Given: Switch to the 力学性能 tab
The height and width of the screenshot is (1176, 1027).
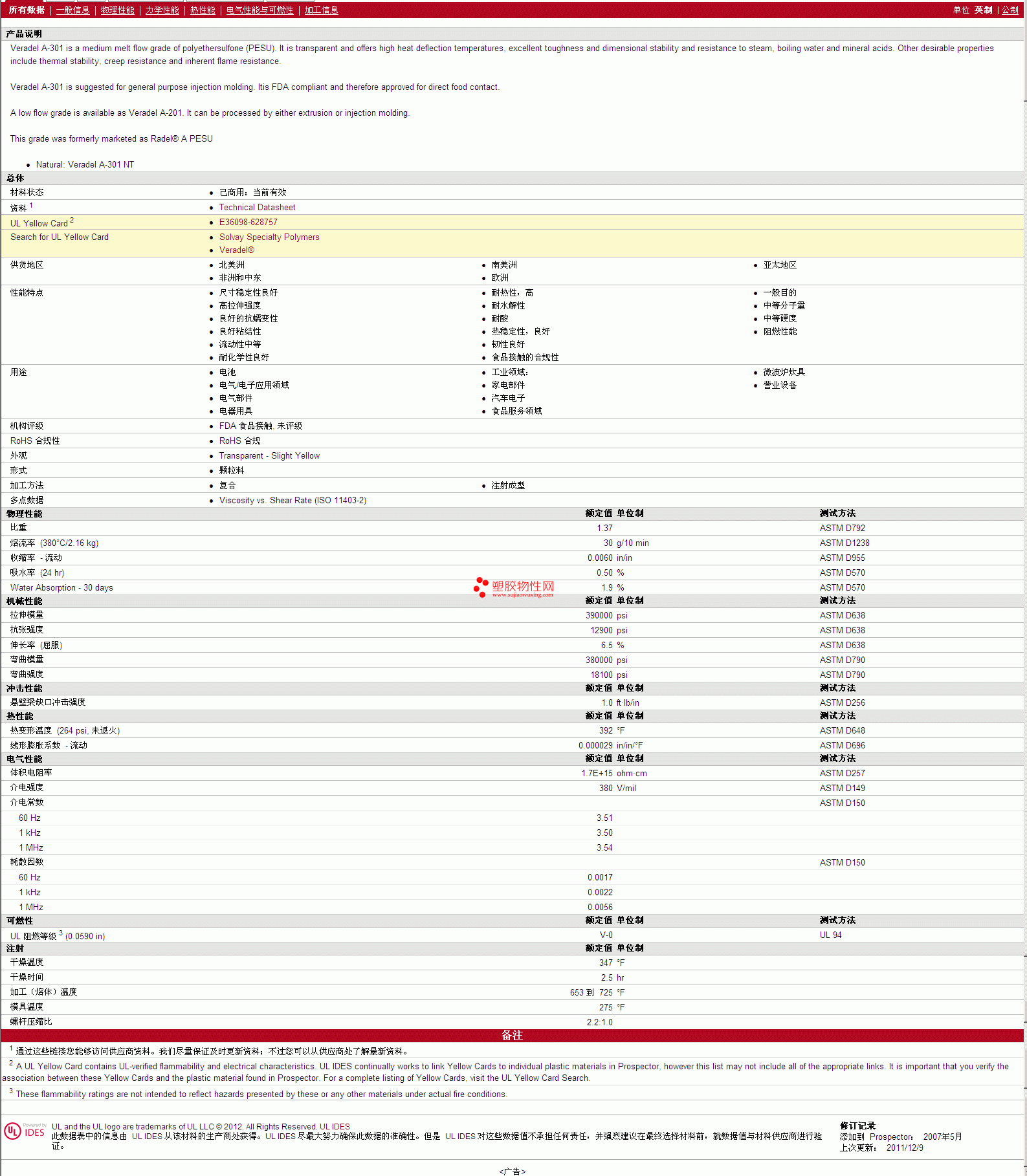Looking at the screenshot, I should 162,10.
